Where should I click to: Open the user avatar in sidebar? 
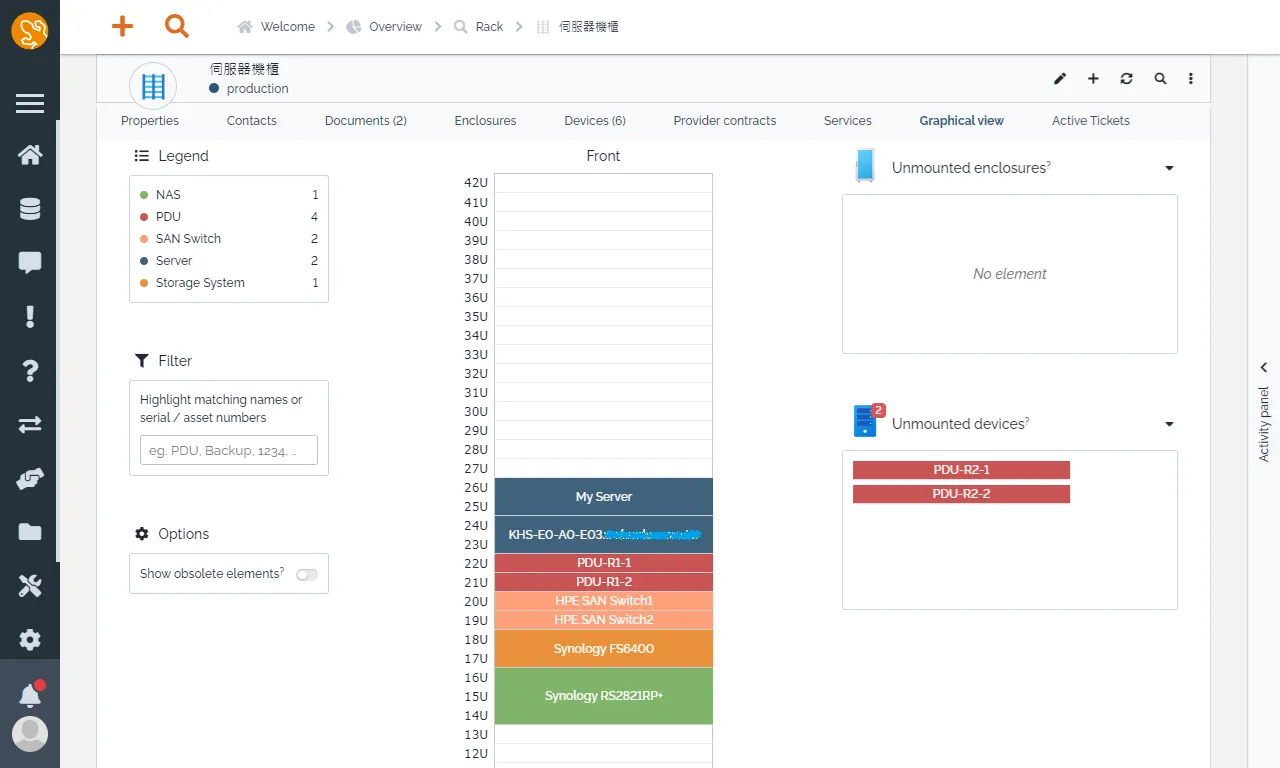point(30,734)
